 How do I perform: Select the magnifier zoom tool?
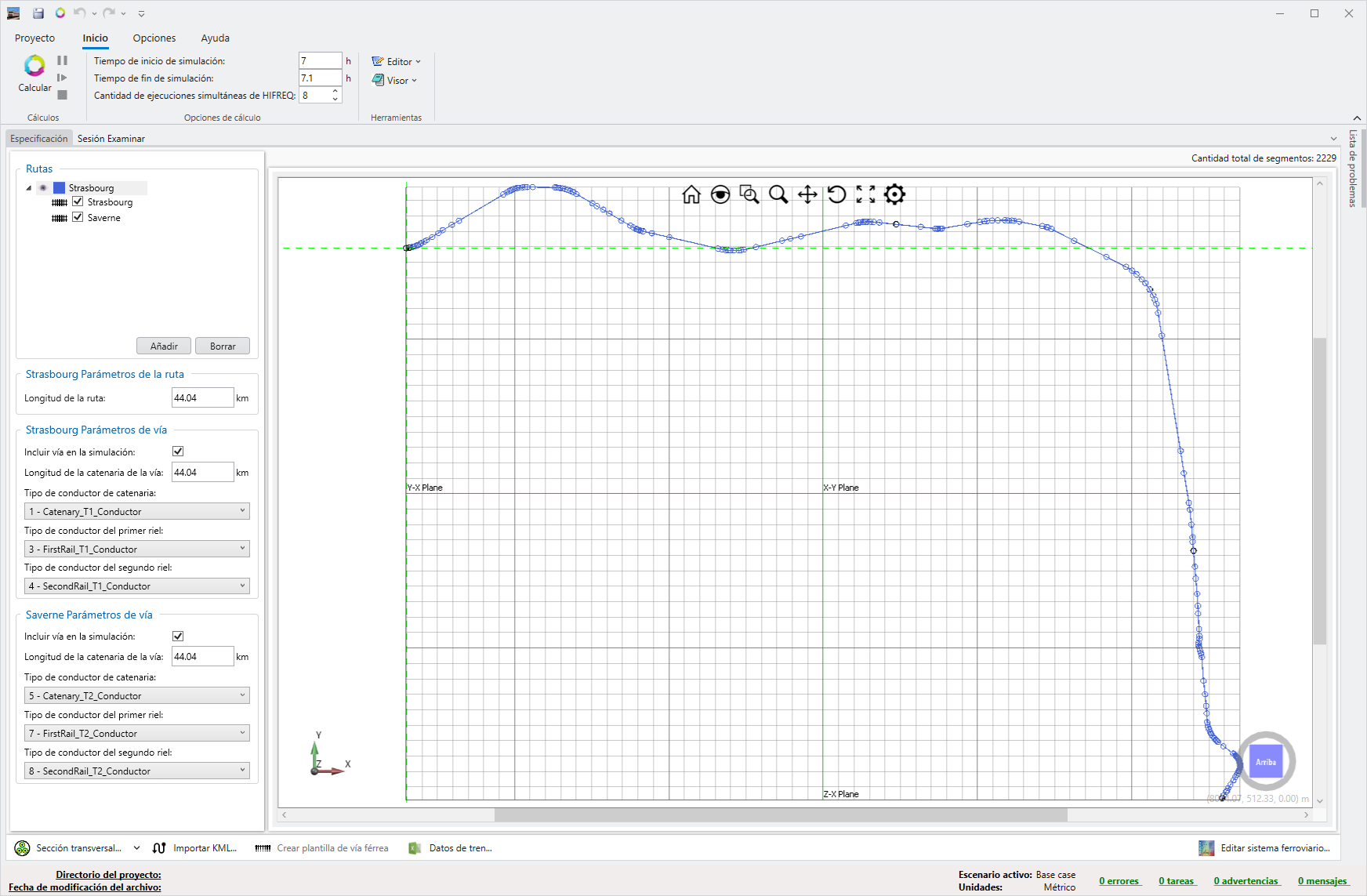(x=778, y=194)
